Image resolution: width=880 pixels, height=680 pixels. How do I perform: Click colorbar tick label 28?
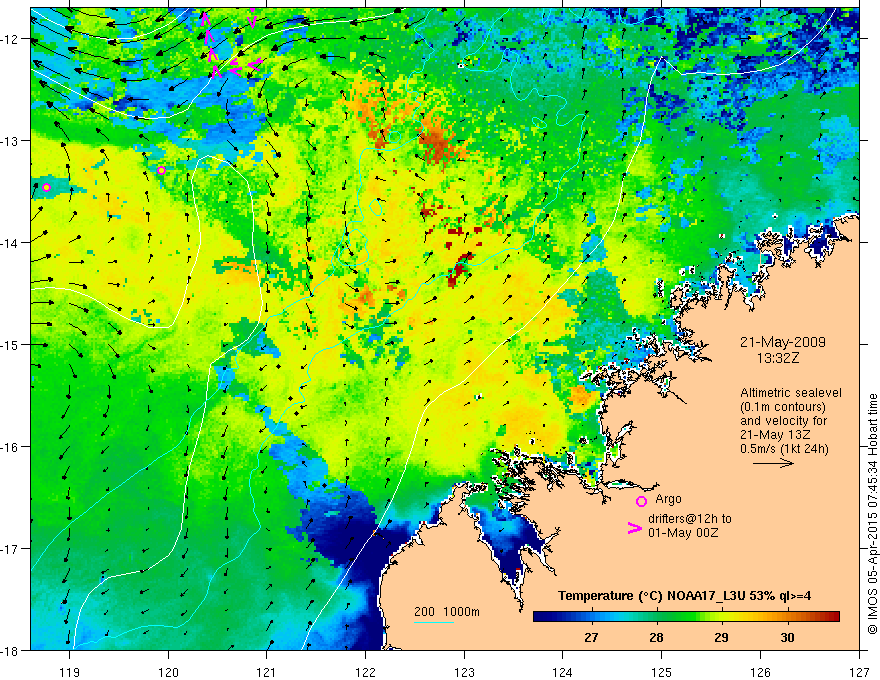(x=656, y=637)
